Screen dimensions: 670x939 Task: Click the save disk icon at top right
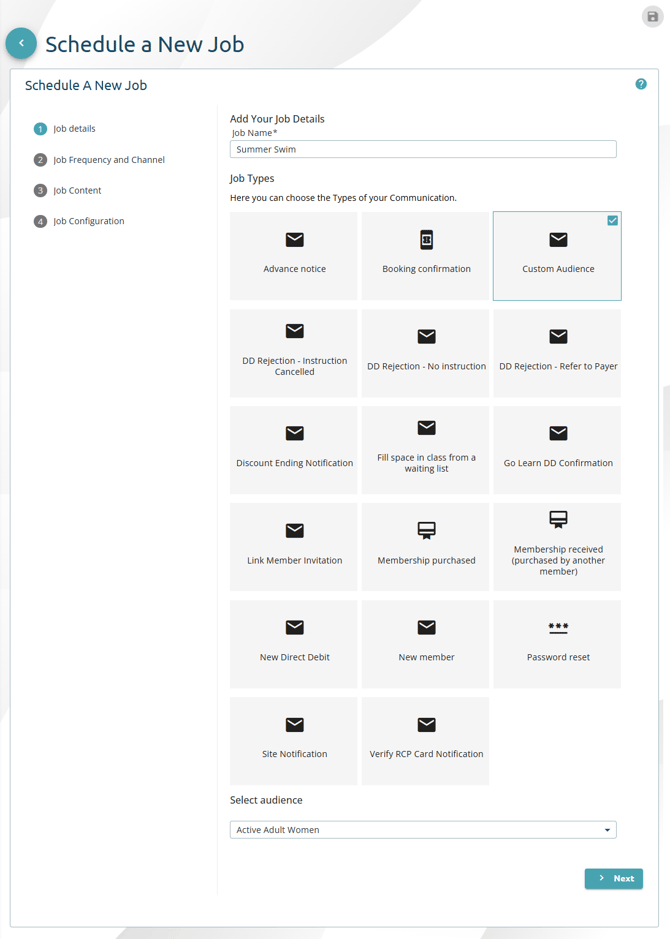[x=653, y=17]
